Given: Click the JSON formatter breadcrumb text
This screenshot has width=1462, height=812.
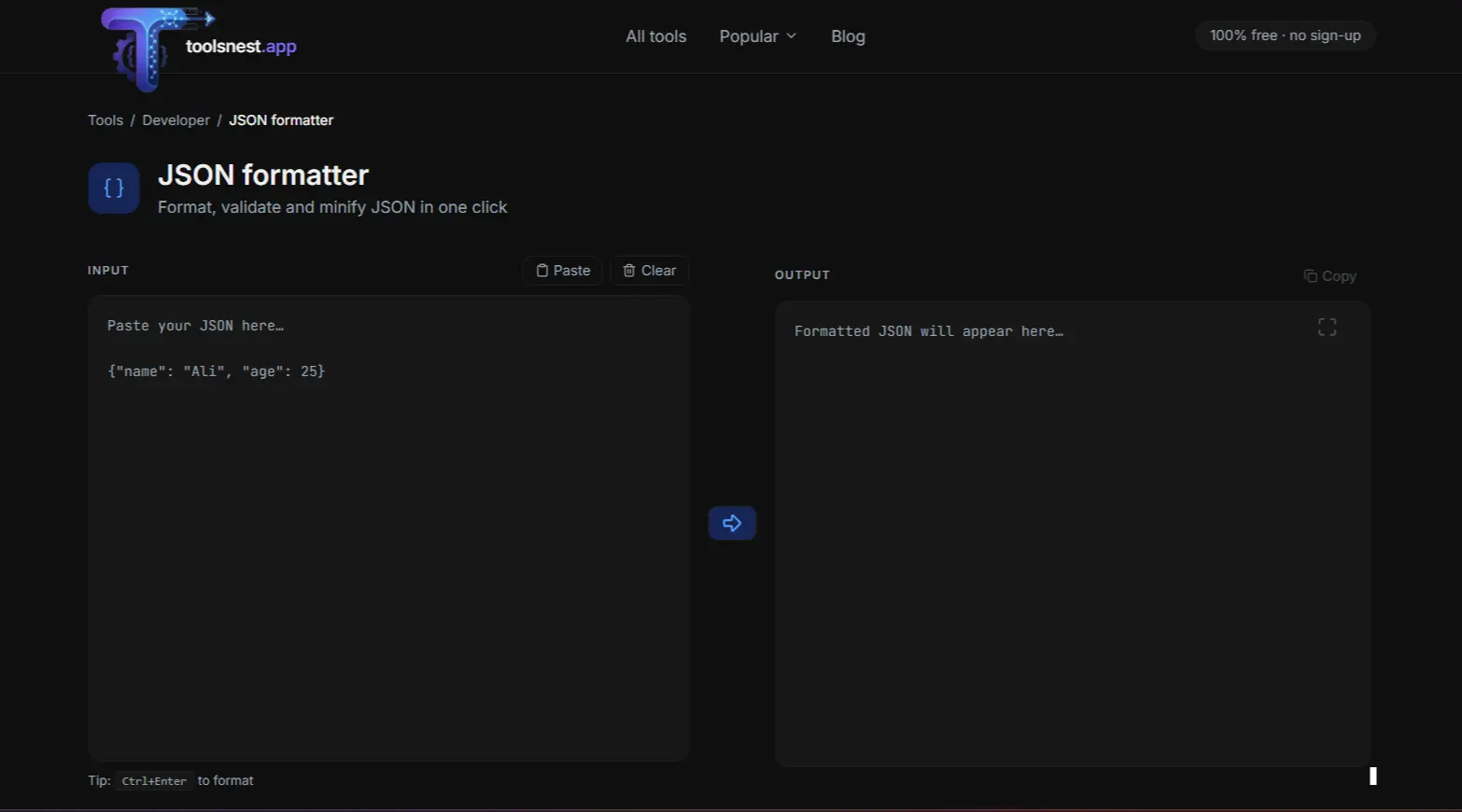Looking at the screenshot, I should [281, 120].
